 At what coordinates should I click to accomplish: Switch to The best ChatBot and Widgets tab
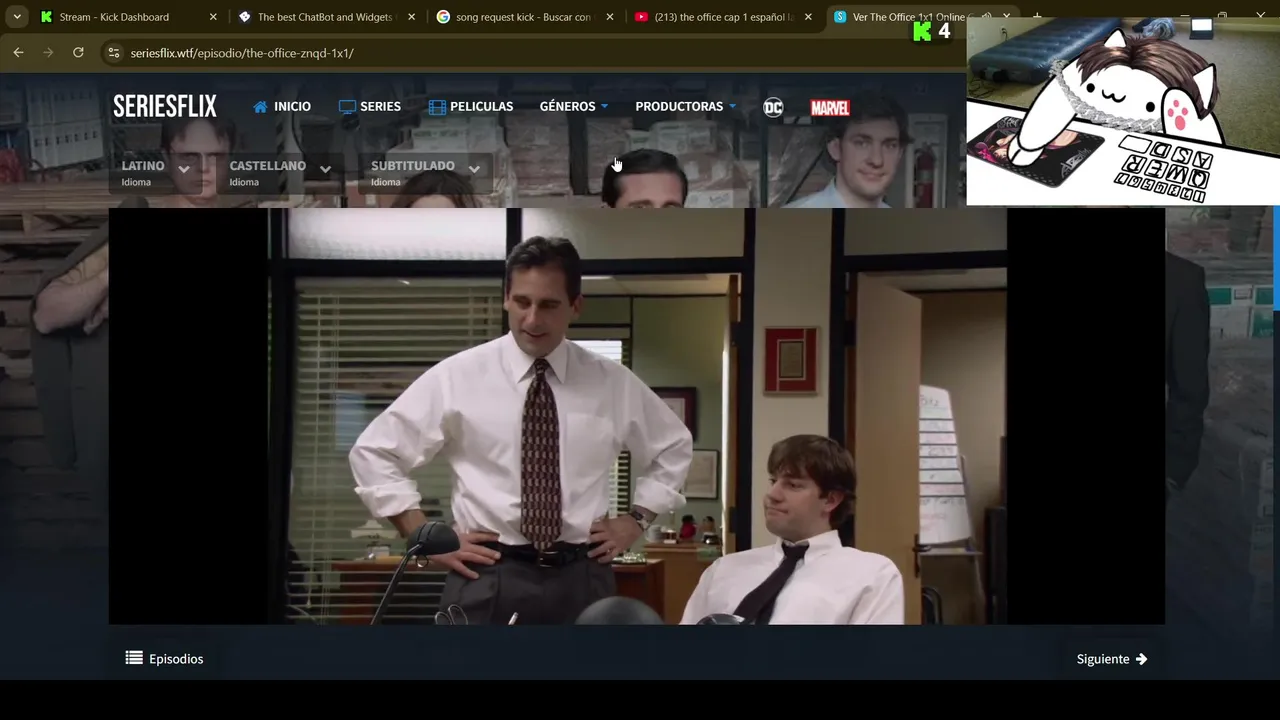[x=326, y=17]
